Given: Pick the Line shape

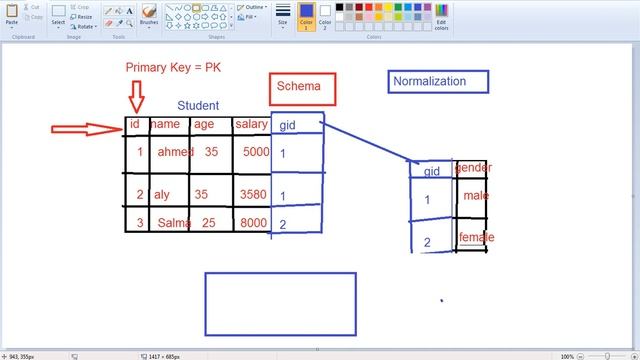Looking at the screenshot, I should tap(169, 8).
